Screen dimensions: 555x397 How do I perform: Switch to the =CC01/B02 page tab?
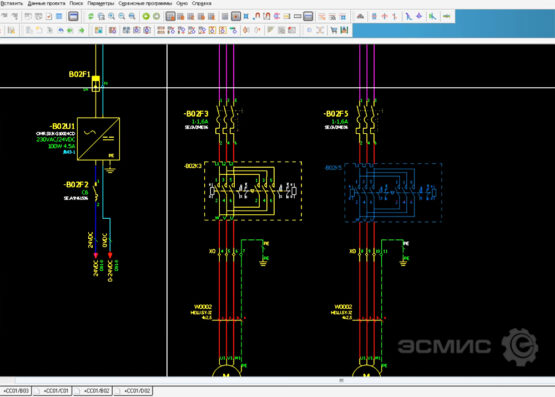tap(93, 391)
